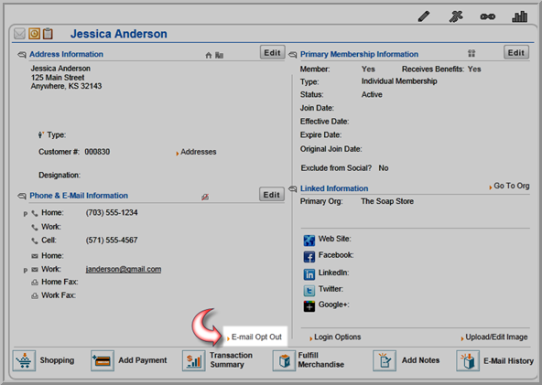Open the E-Mail History icon
Image resolution: width=542 pixels, height=385 pixels.
tap(468, 360)
